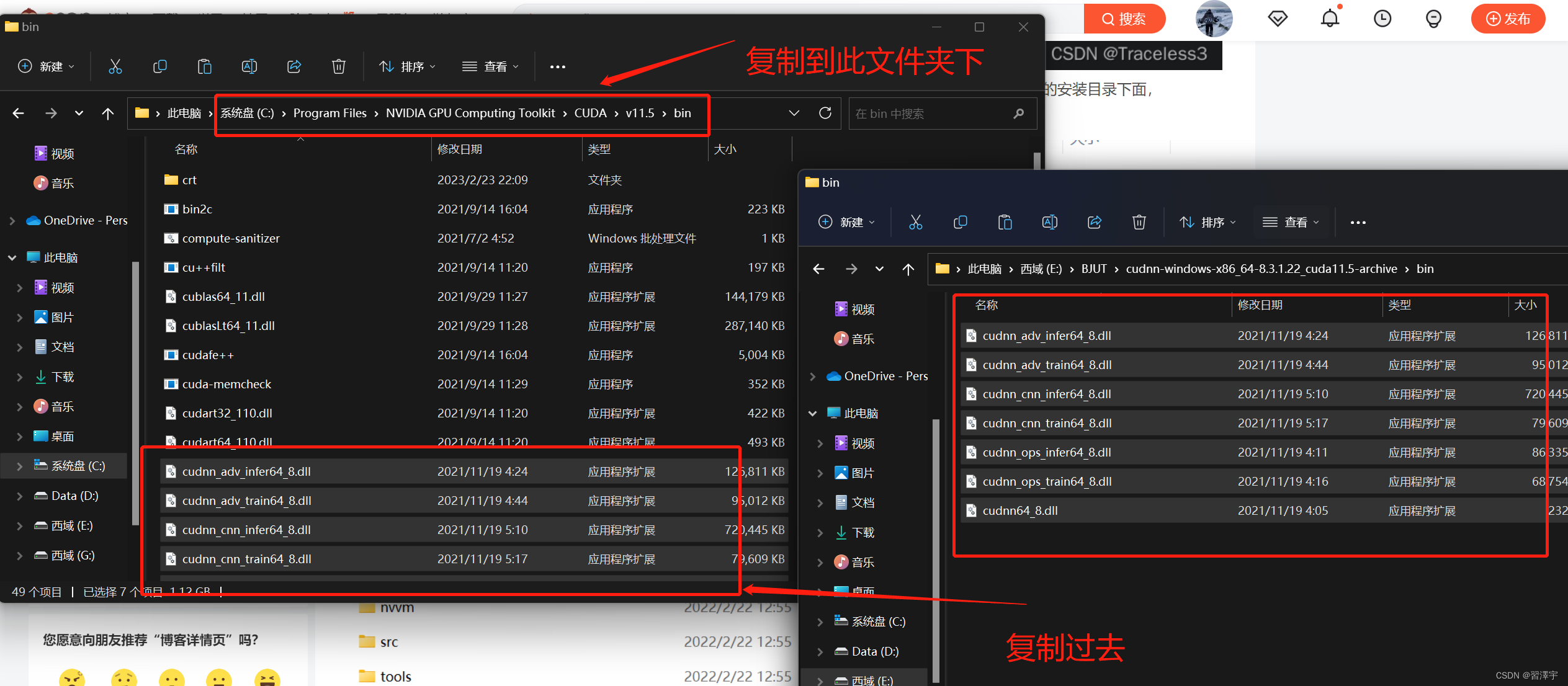Go forward in CUDA bin window navigation
The height and width of the screenshot is (686, 1568).
51,114
